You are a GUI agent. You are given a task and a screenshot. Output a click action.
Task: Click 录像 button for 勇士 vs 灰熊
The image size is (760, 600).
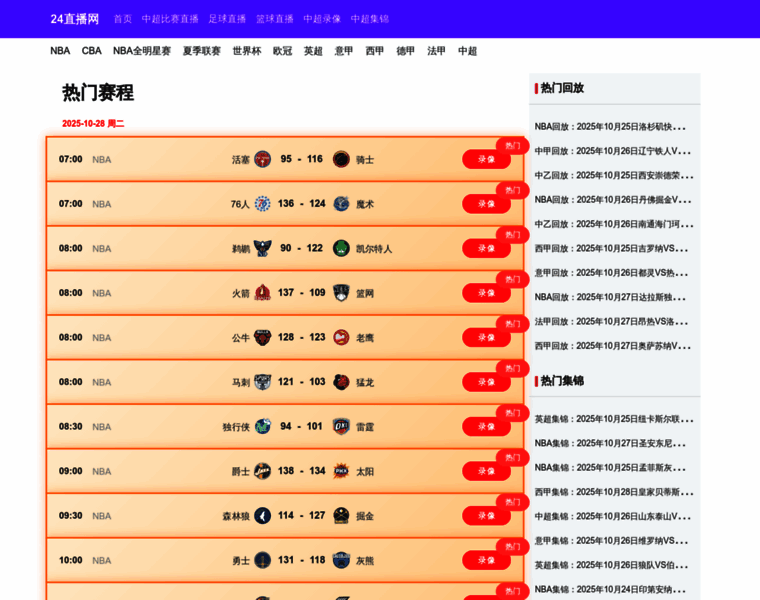tap(486, 560)
